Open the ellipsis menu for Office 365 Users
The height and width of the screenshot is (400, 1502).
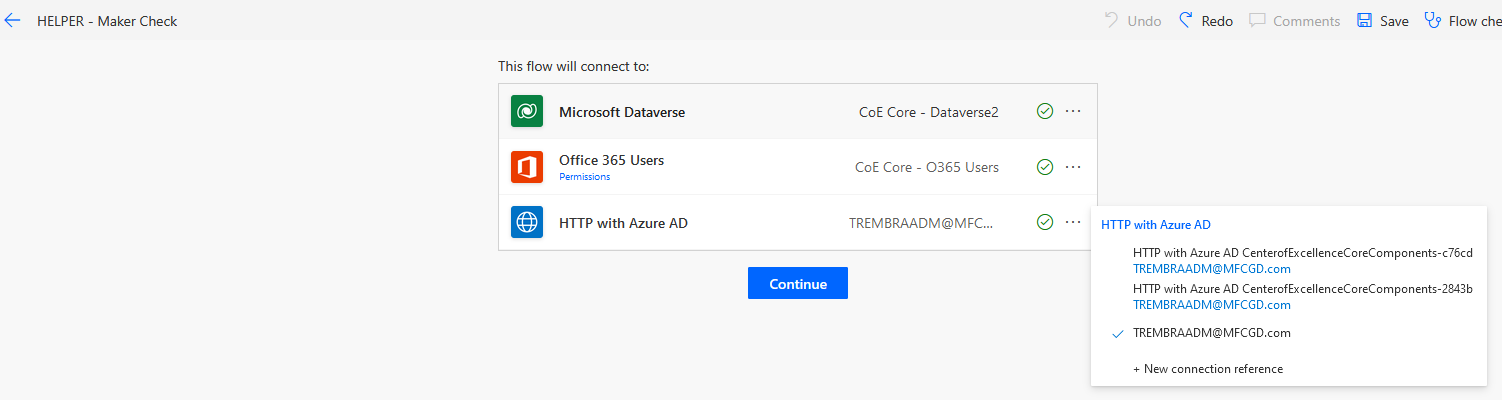tap(1073, 167)
